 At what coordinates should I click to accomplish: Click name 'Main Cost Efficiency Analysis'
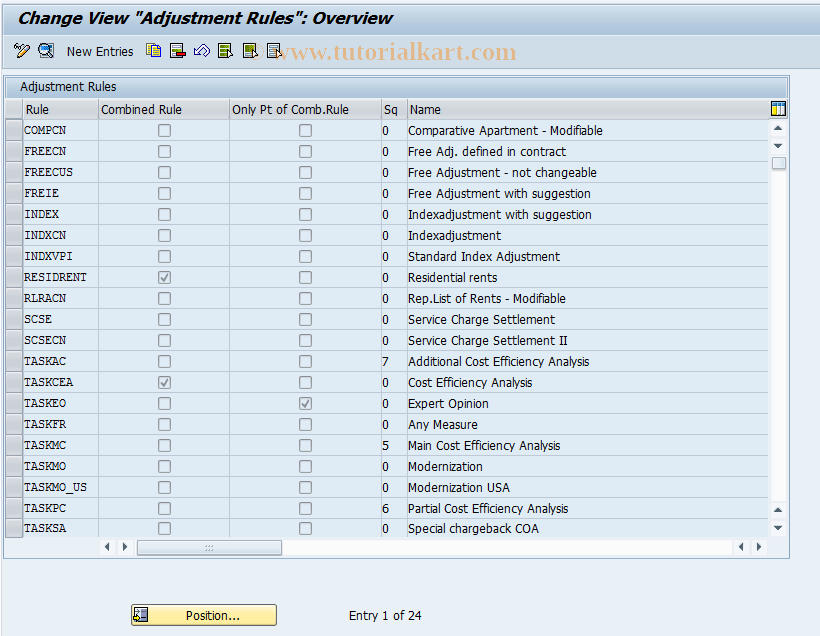point(484,446)
